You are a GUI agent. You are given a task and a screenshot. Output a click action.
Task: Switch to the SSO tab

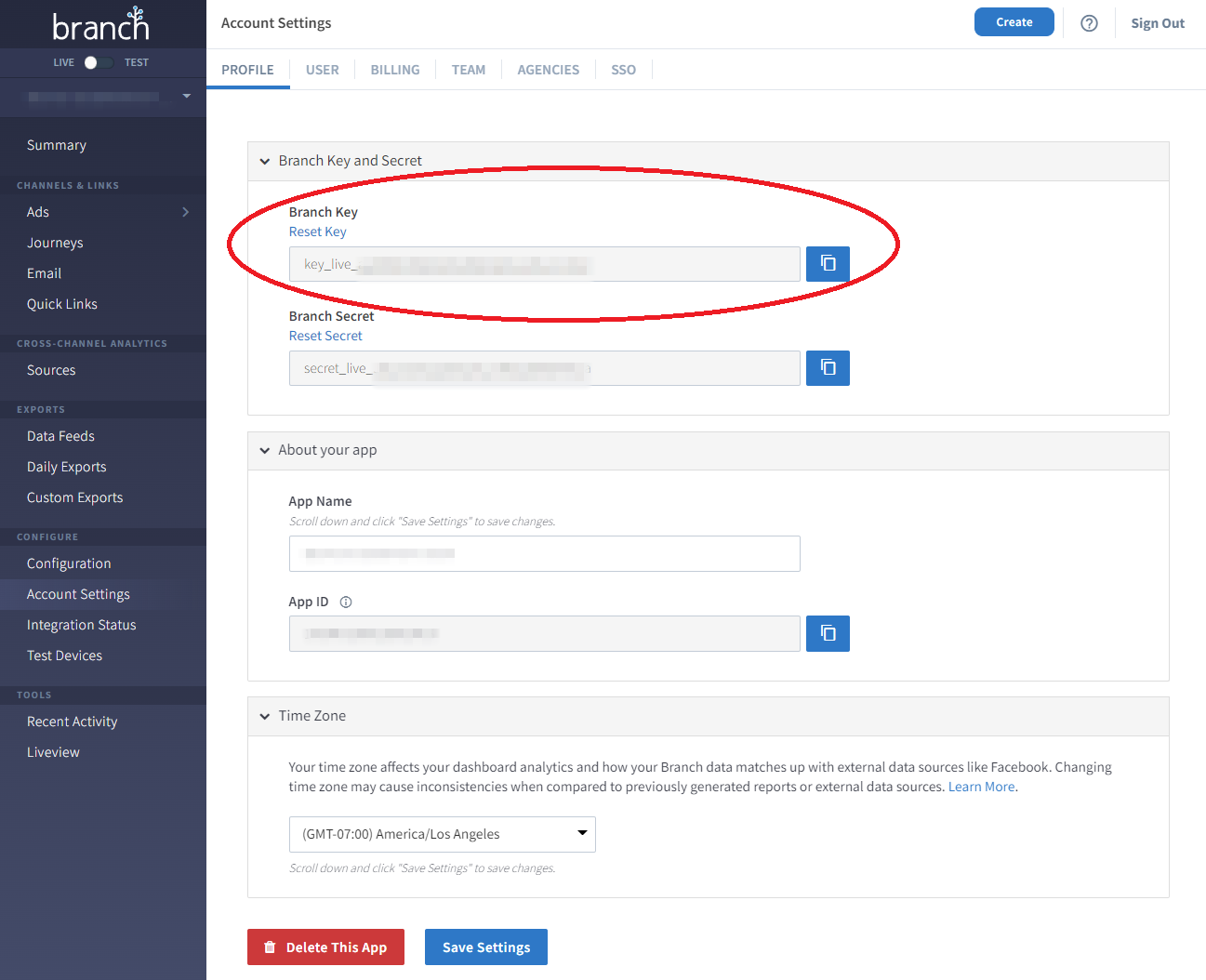(624, 70)
